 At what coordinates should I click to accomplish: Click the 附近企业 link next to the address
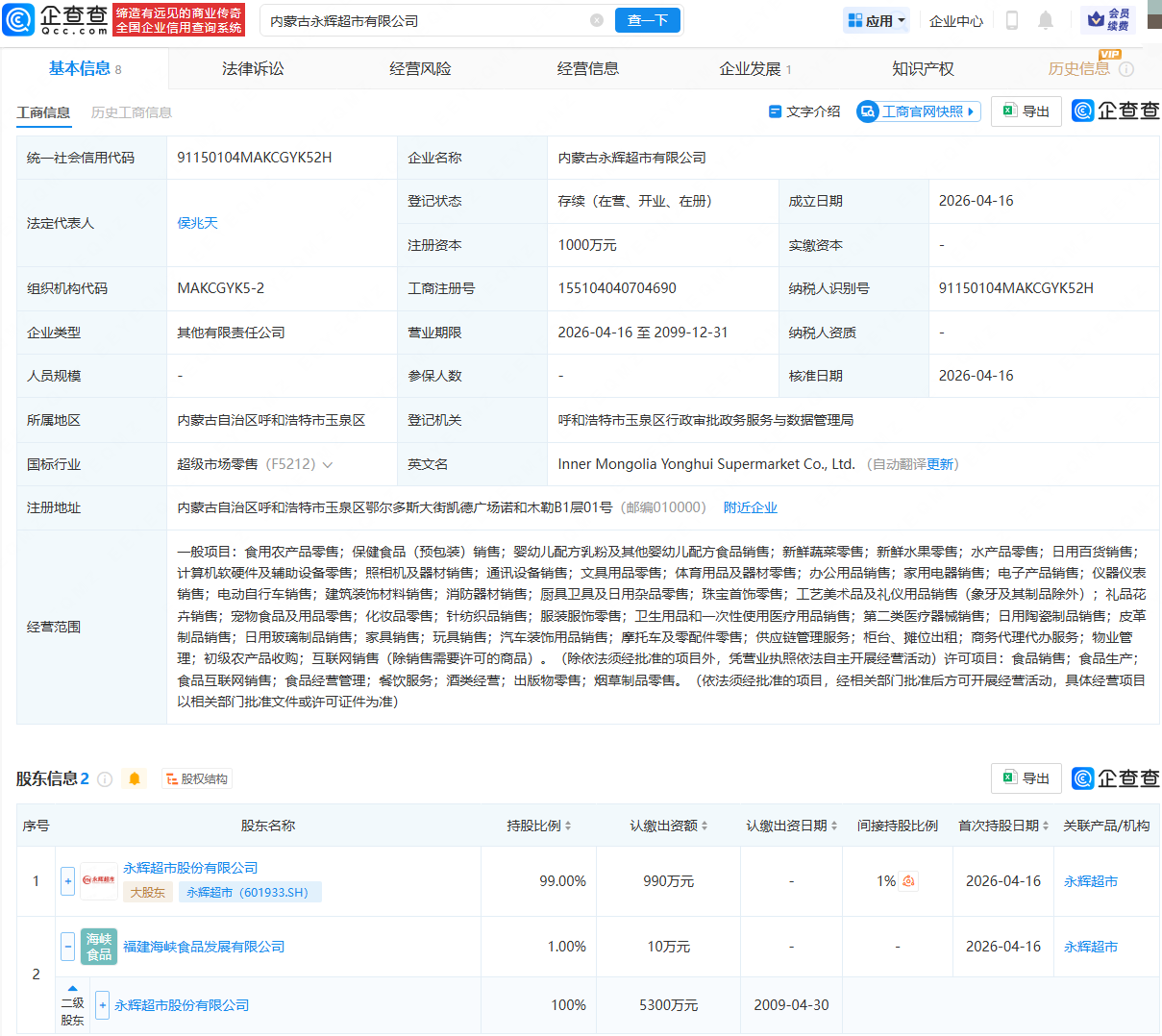point(751,507)
